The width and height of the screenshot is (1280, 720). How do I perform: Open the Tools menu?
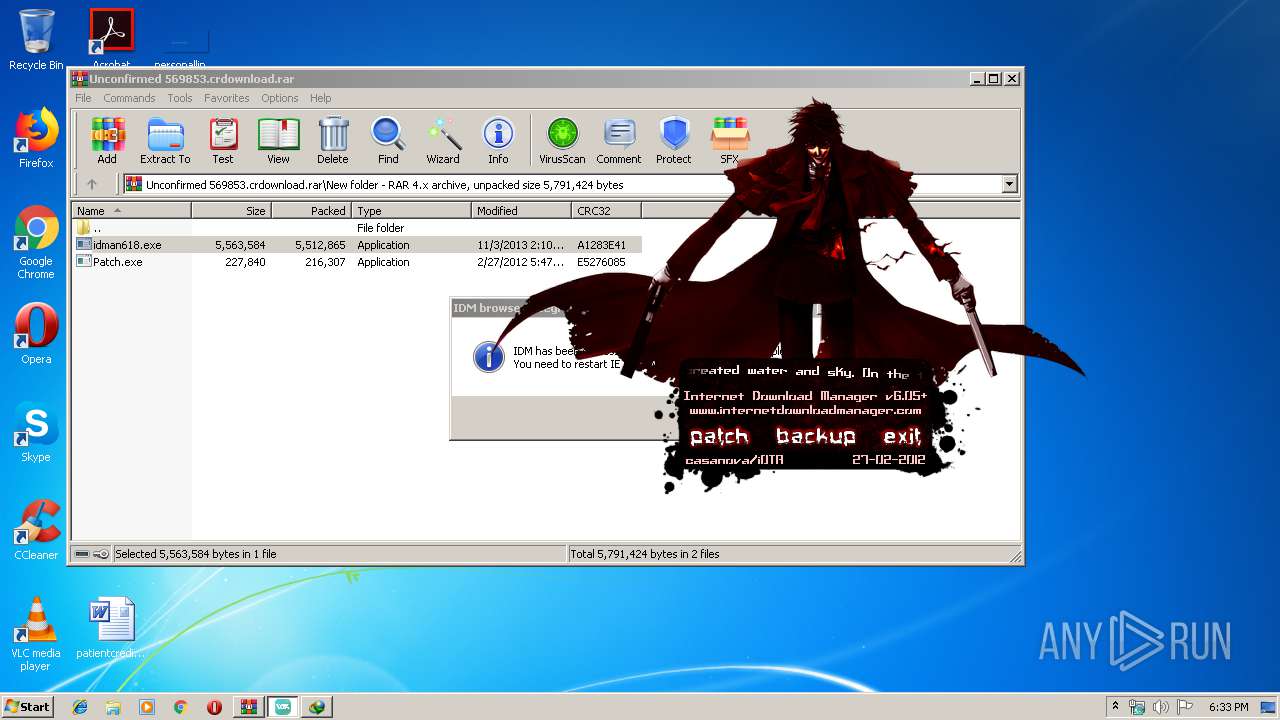(180, 98)
